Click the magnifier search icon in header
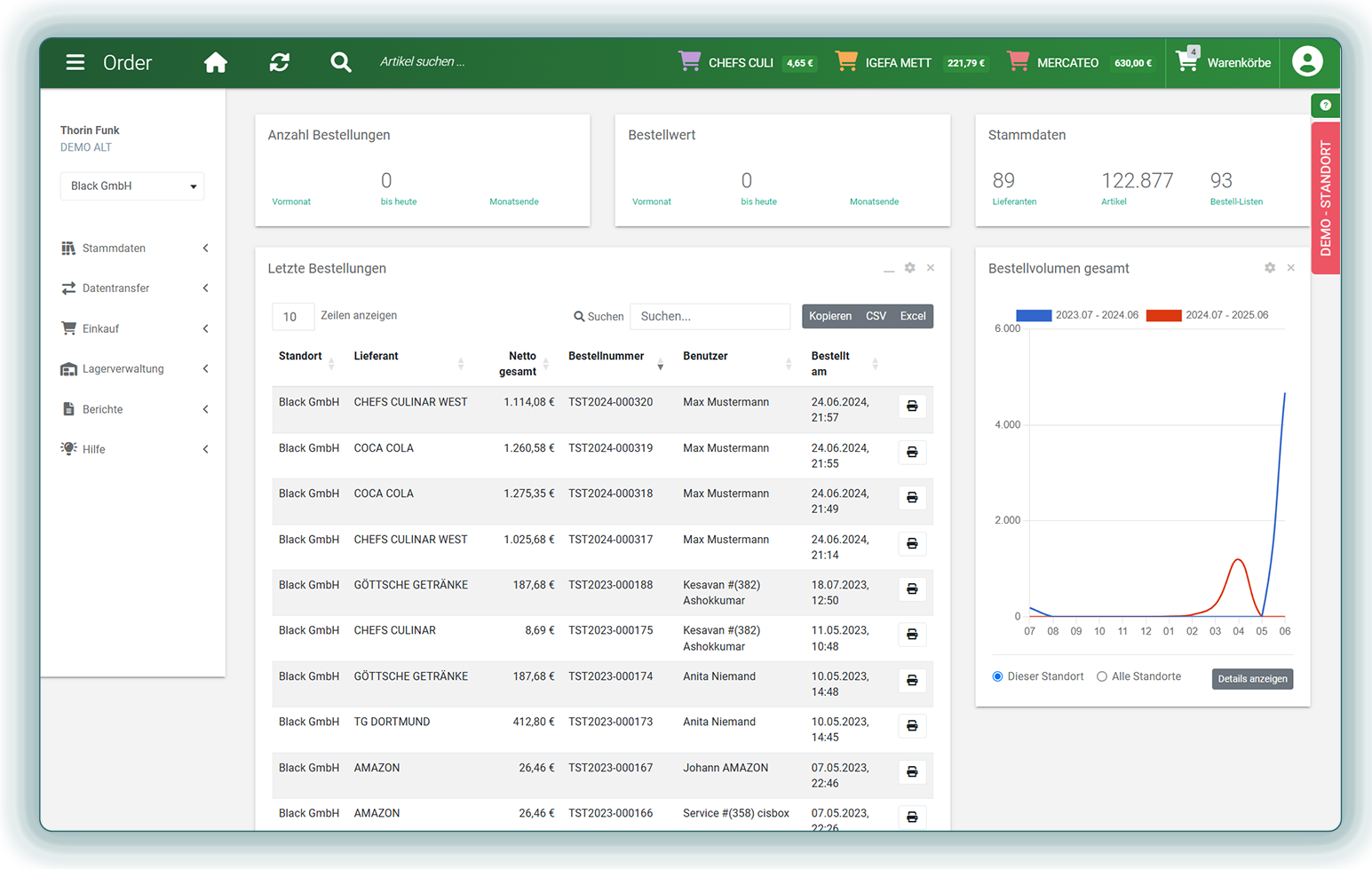Image resolution: width=1372 pixels, height=869 pixels. [x=340, y=62]
